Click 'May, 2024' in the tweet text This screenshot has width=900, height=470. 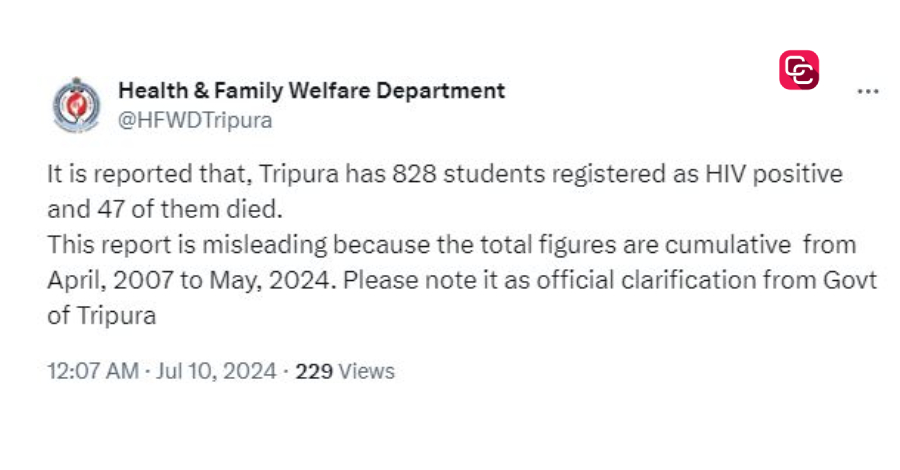click(x=270, y=281)
